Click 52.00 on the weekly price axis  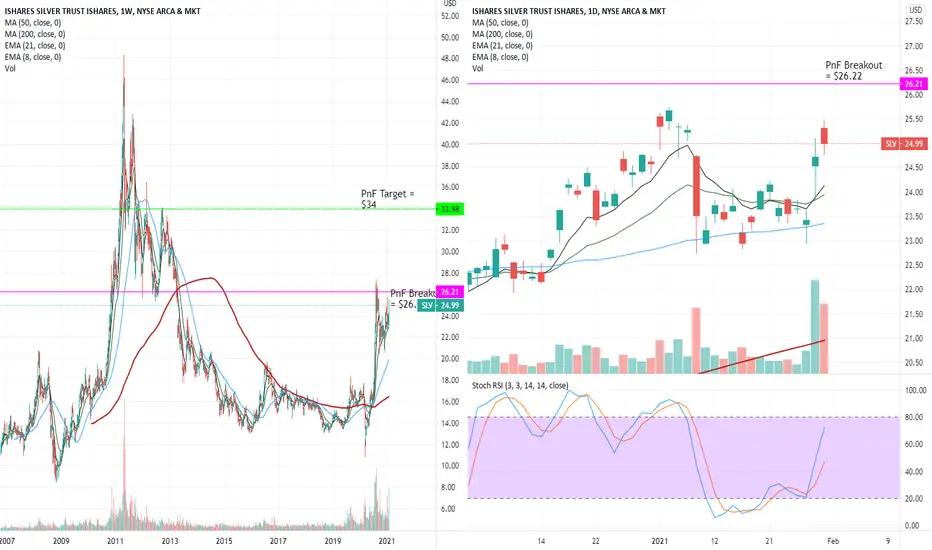pyautogui.click(x=450, y=16)
